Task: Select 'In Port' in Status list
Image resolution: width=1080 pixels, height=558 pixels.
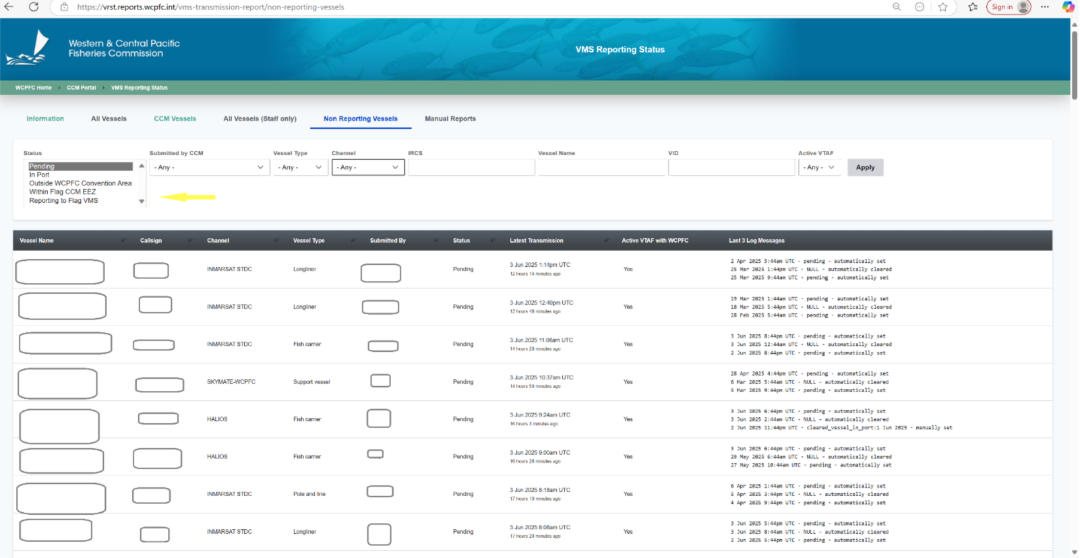Action: [x=40, y=175]
